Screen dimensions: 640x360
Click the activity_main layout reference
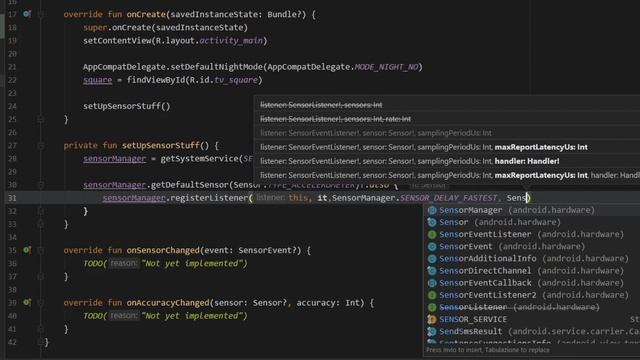click(231, 41)
